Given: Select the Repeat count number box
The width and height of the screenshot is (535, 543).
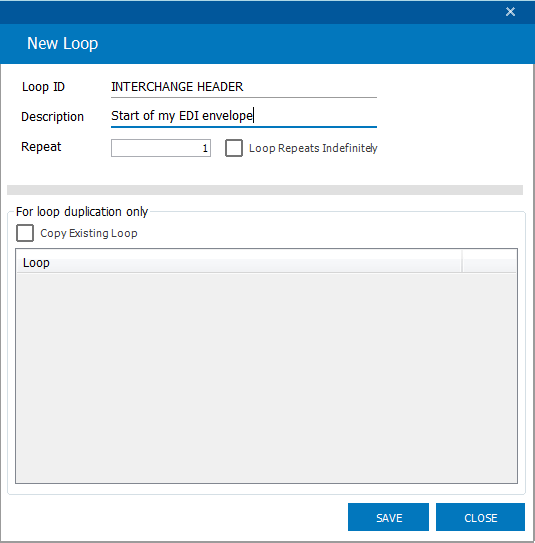Looking at the screenshot, I should 161,148.
